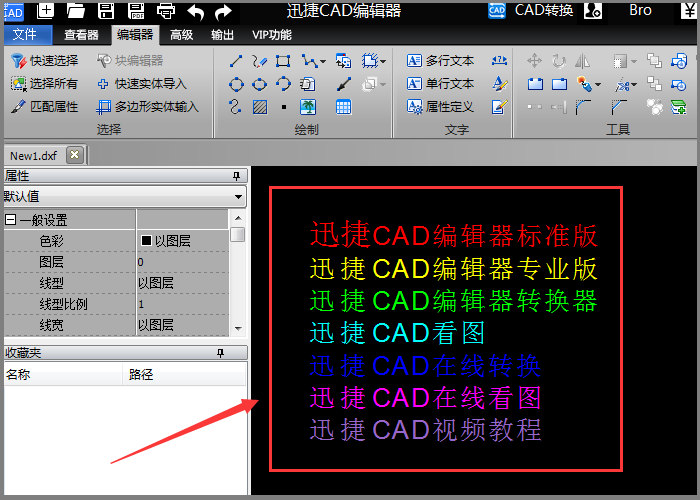
Task: Click 快速选择 quick select button
Action: tap(44, 61)
